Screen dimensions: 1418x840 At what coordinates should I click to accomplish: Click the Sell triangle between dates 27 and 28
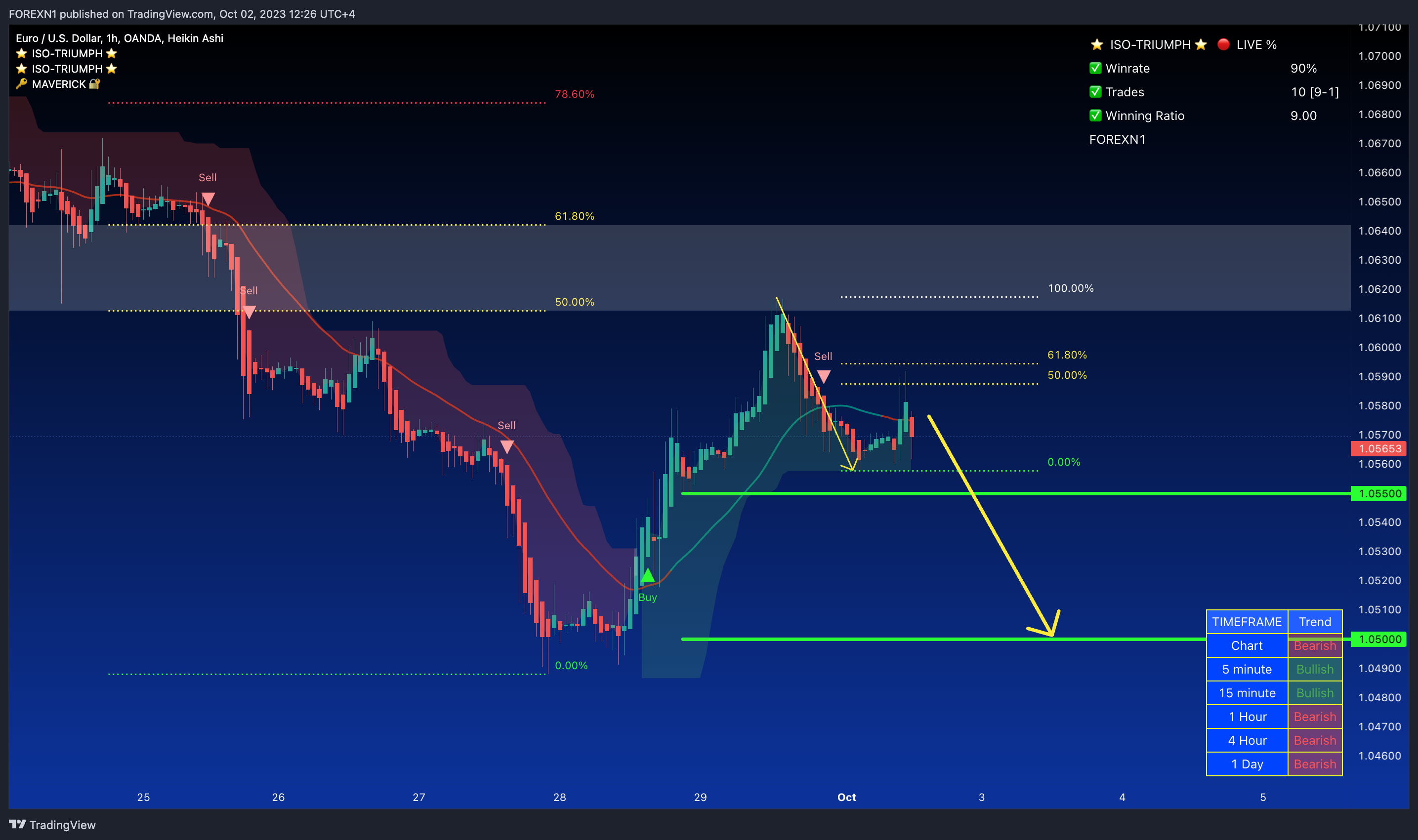tap(507, 447)
